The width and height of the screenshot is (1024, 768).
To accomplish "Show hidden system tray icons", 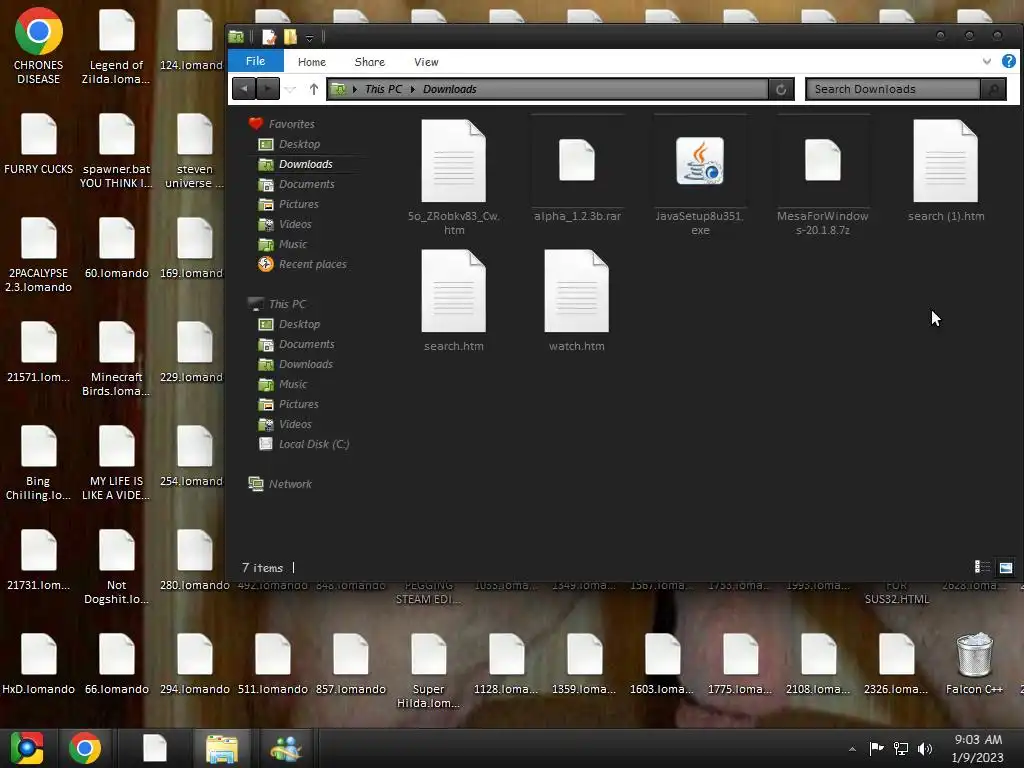I will coord(852,749).
